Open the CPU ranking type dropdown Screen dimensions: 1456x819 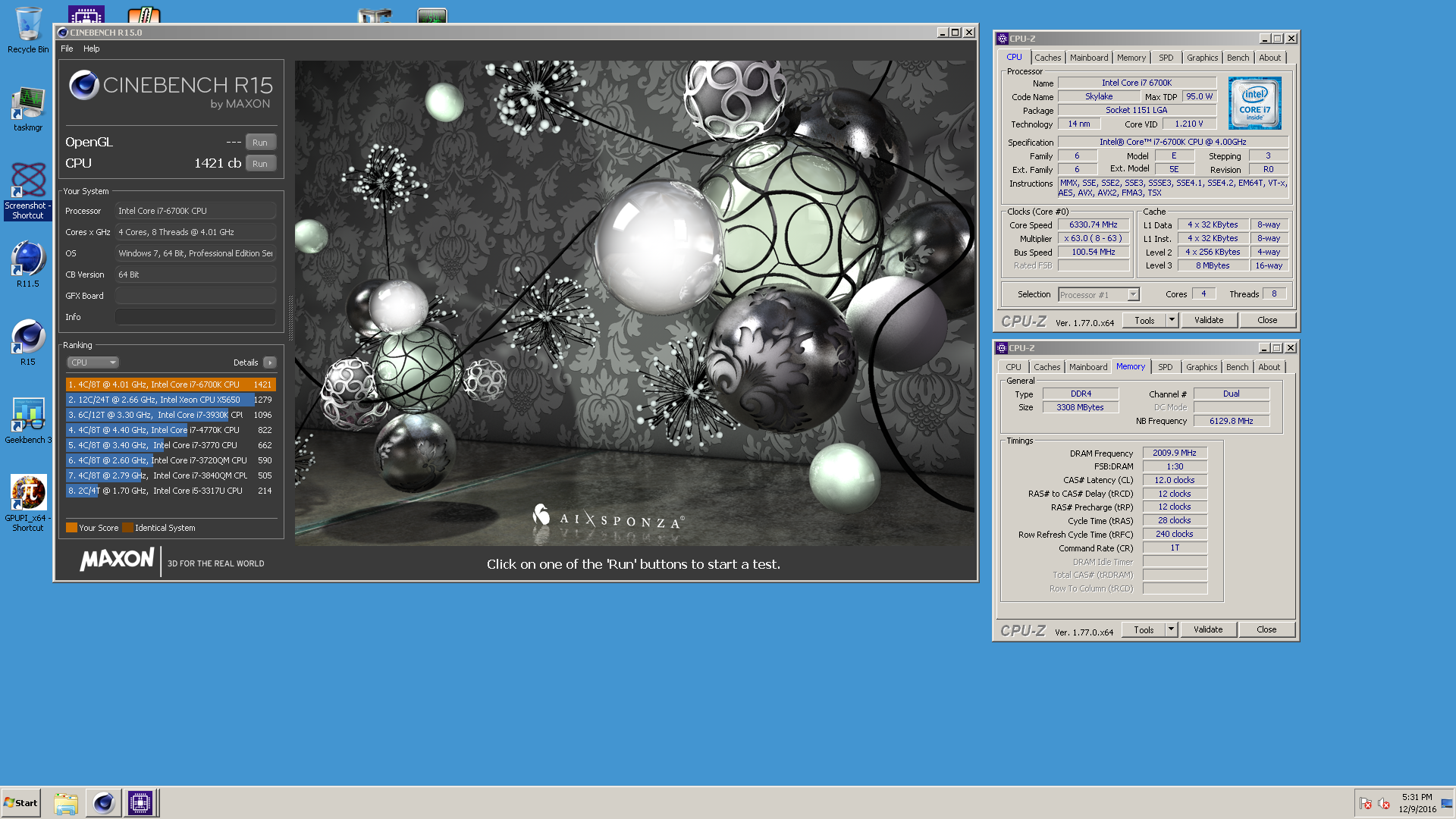point(93,362)
